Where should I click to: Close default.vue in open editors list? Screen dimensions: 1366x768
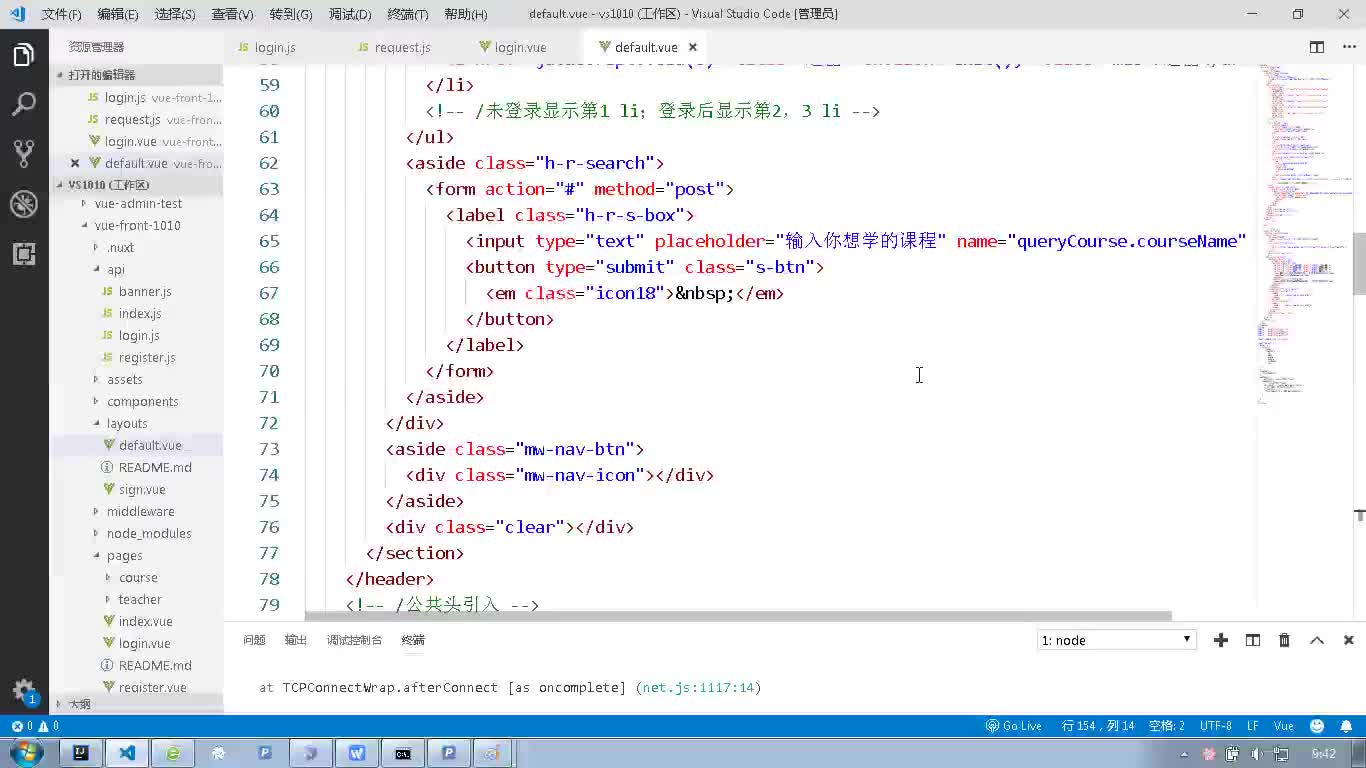click(x=75, y=163)
